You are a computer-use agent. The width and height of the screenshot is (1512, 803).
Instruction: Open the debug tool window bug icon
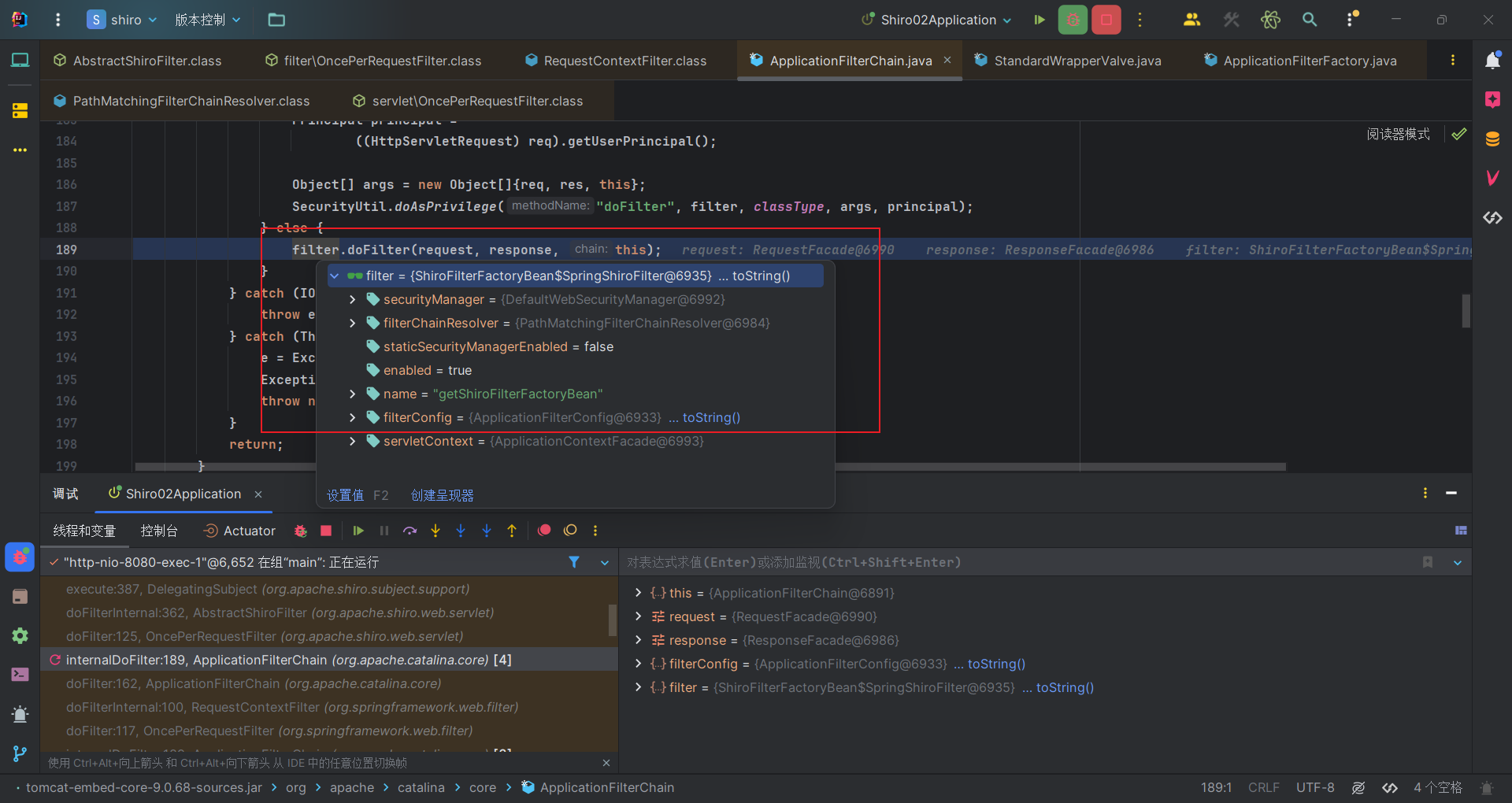pyautogui.click(x=20, y=557)
